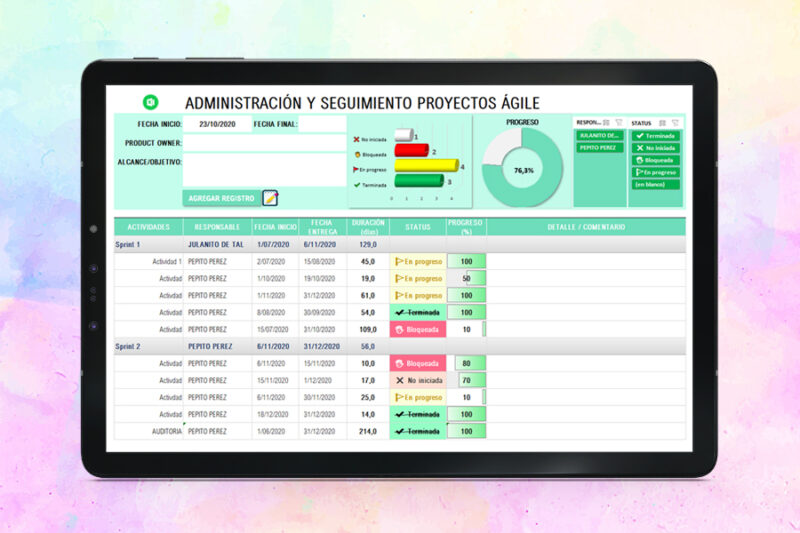Click the duration value 129,0
Viewport: 800px width, 533px height.
[x=368, y=245]
